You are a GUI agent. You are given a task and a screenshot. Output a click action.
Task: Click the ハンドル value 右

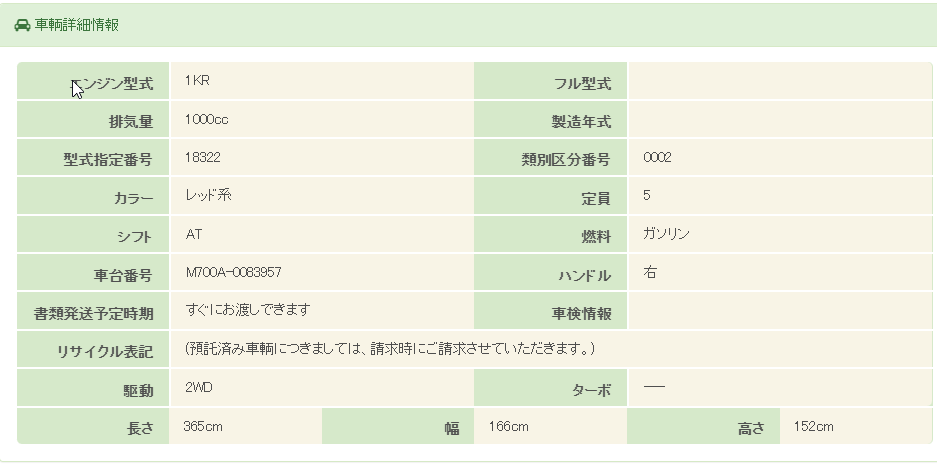click(x=650, y=272)
